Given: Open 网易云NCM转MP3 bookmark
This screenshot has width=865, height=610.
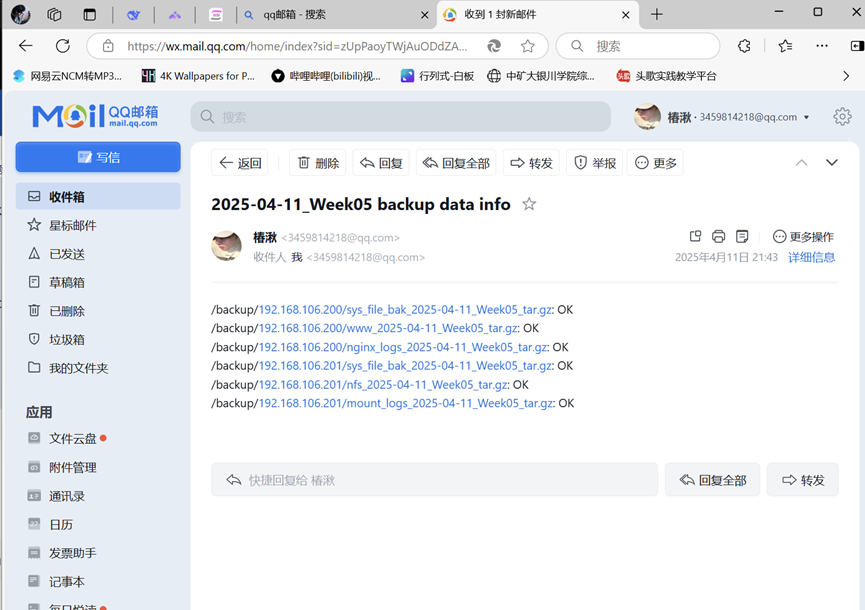Looking at the screenshot, I should [x=68, y=76].
